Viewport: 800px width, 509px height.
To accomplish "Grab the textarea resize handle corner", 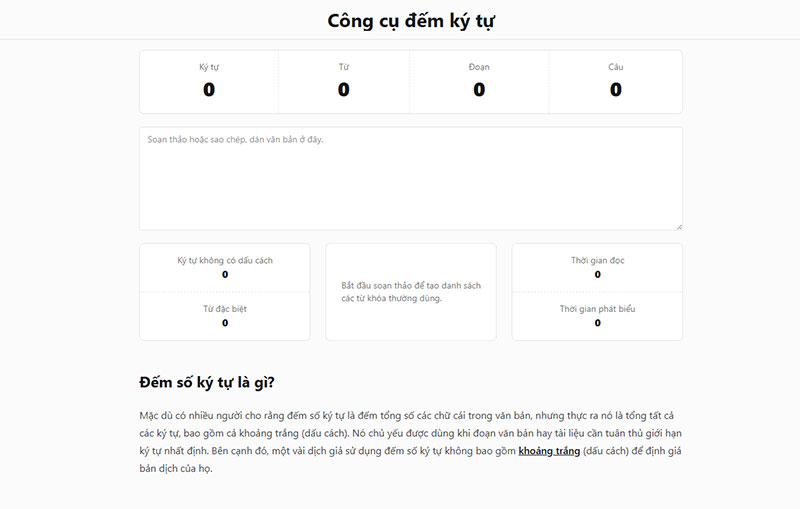I will click(x=679, y=227).
